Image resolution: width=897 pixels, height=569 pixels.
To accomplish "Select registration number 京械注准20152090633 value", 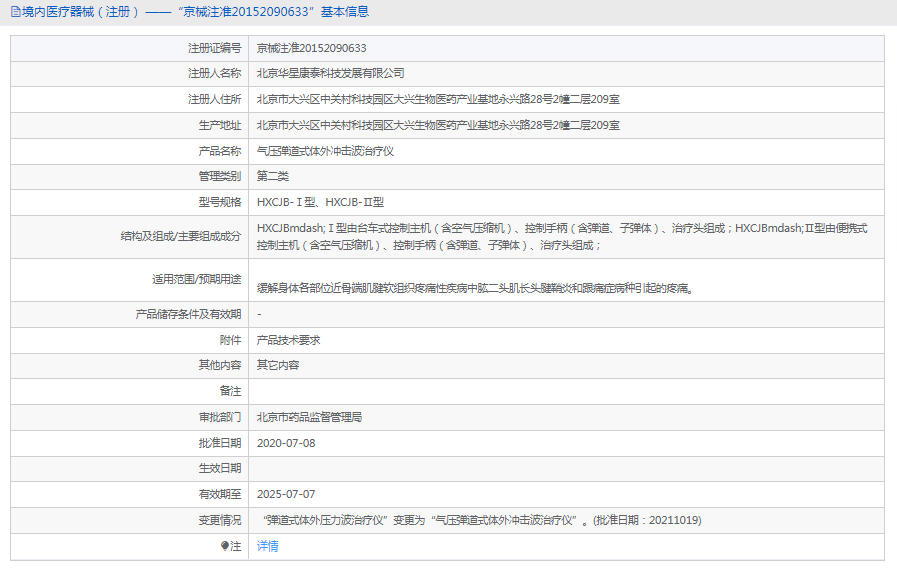I will pos(312,49).
